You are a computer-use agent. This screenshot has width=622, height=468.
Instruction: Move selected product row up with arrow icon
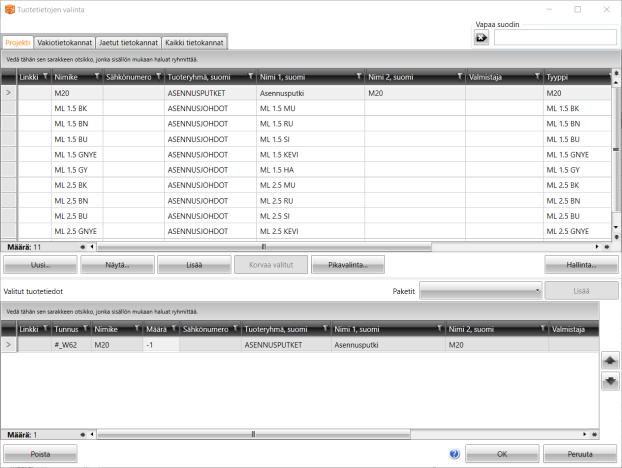608,360
